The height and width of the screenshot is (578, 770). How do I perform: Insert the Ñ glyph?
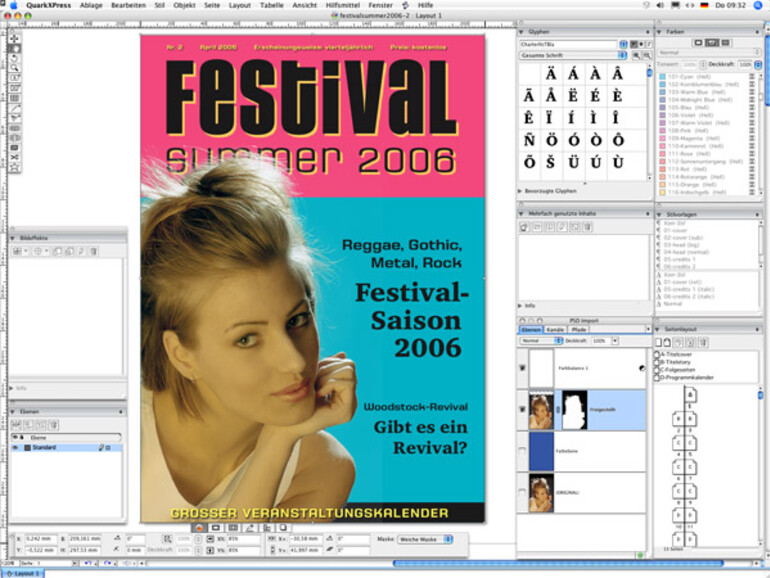(x=529, y=140)
